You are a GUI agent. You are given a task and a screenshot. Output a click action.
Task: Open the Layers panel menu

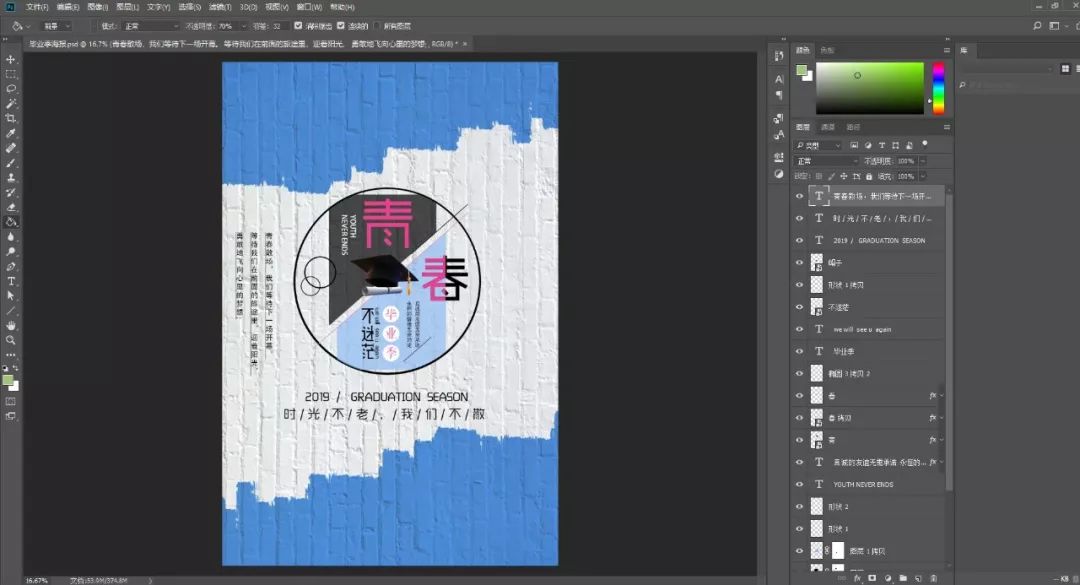pyautogui.click(x=946, y=127)
